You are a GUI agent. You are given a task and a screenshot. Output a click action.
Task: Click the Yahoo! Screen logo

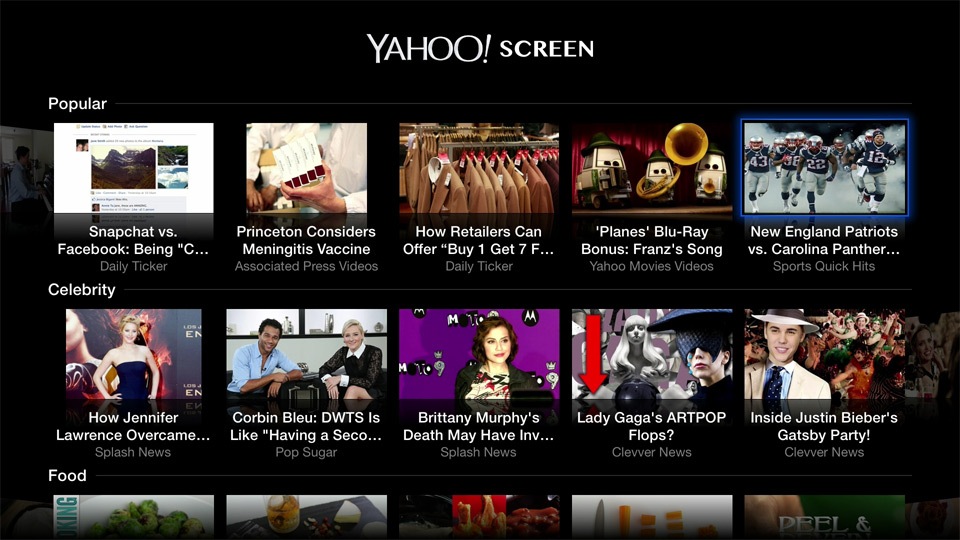pyautogui.click(x=480, y=48)
